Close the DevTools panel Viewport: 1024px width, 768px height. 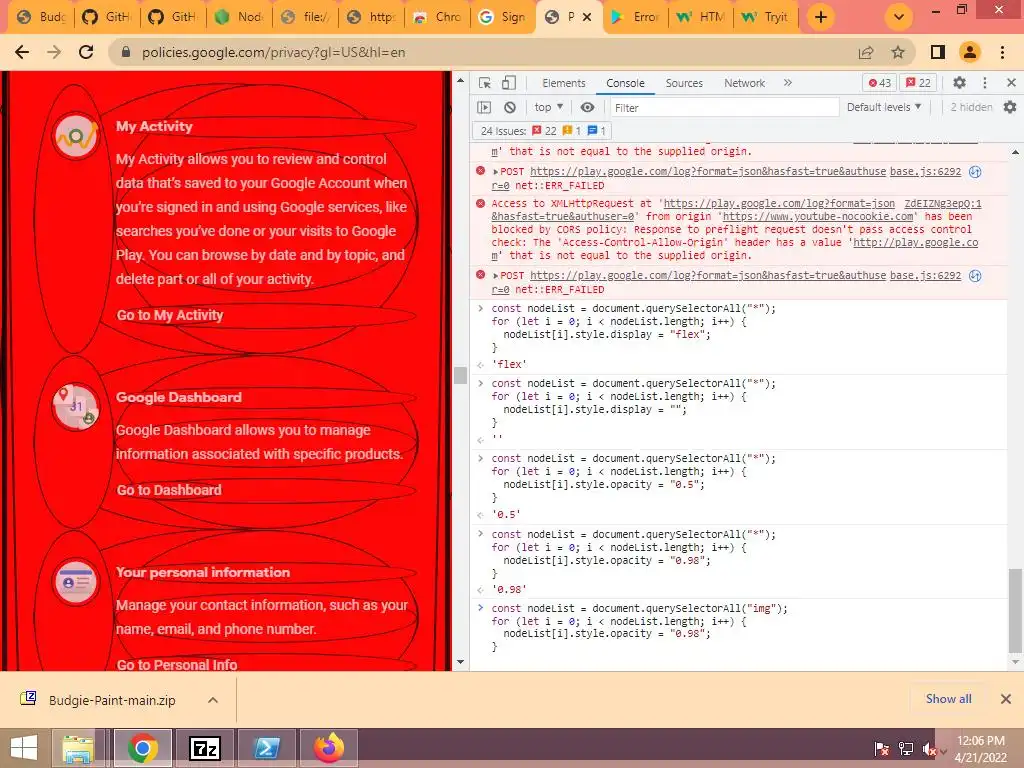(1011, 83)
